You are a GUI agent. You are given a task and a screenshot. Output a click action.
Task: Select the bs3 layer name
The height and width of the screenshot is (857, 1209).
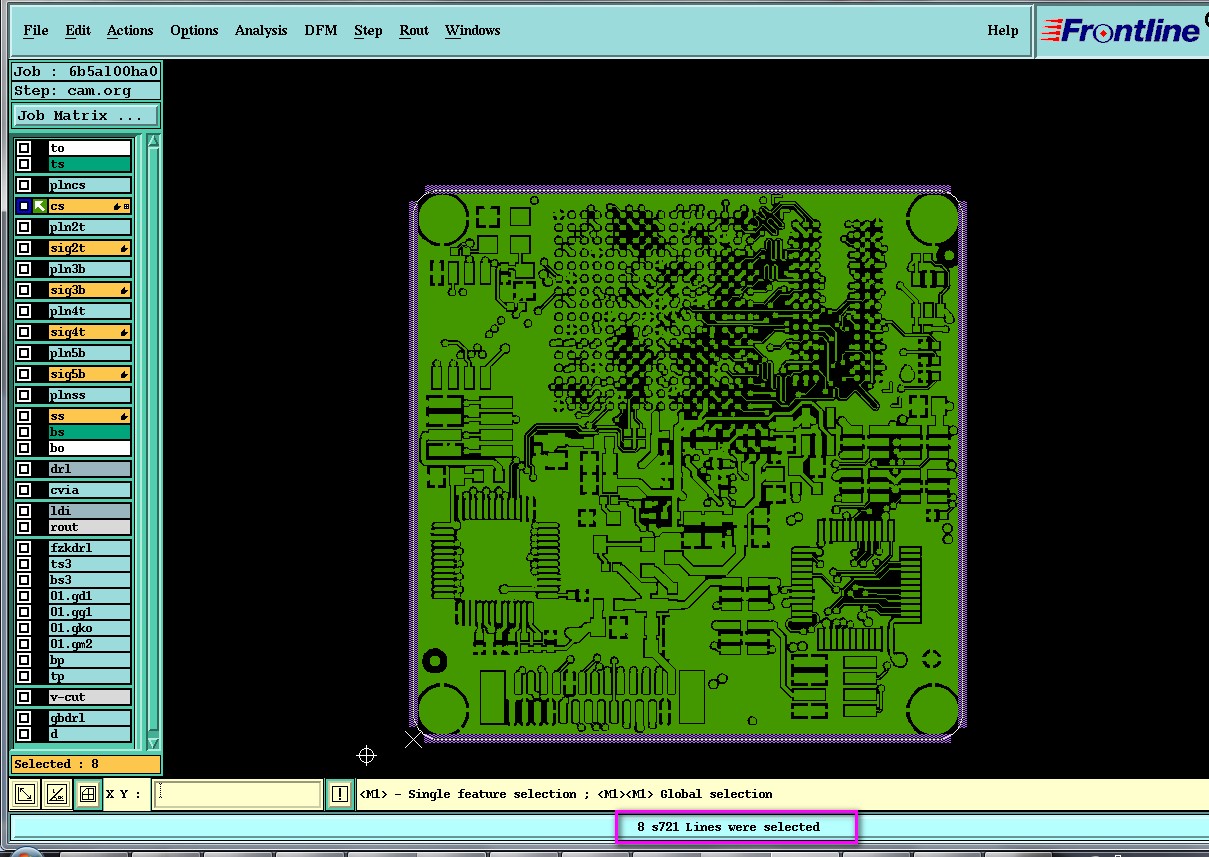click(x=90, y=580)
